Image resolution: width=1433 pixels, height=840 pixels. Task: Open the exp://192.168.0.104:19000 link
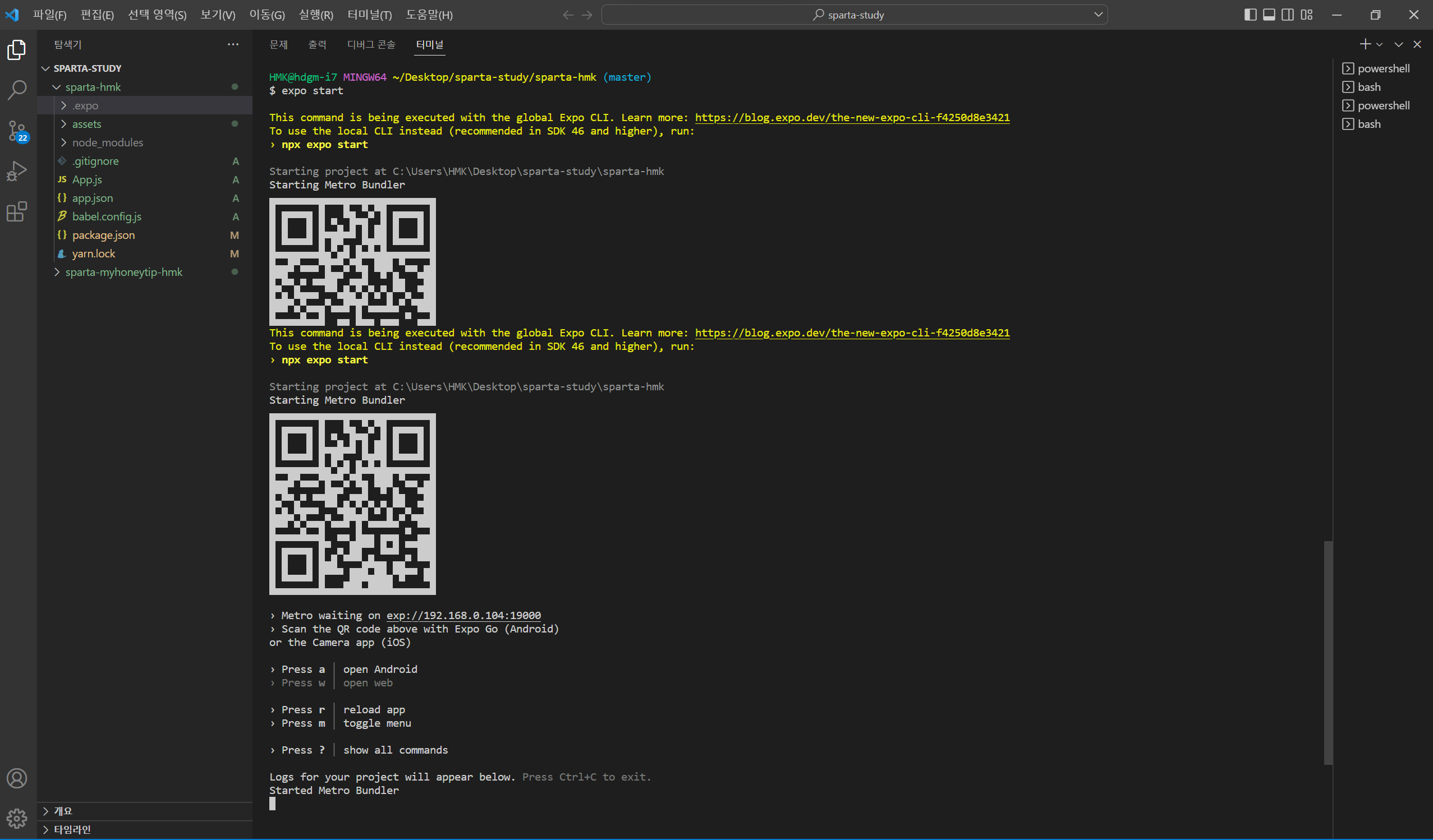point(463,616)
